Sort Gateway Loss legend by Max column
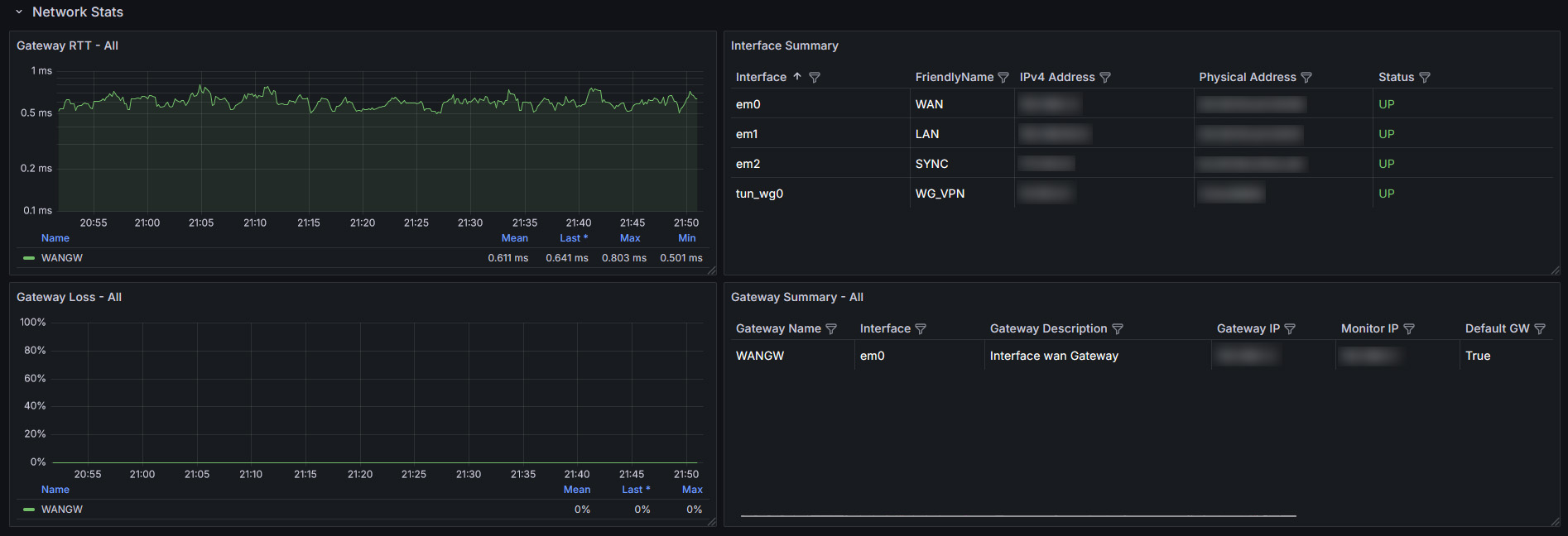The height and width of the screenshot is (536, 1568). (x=692, y=490)
